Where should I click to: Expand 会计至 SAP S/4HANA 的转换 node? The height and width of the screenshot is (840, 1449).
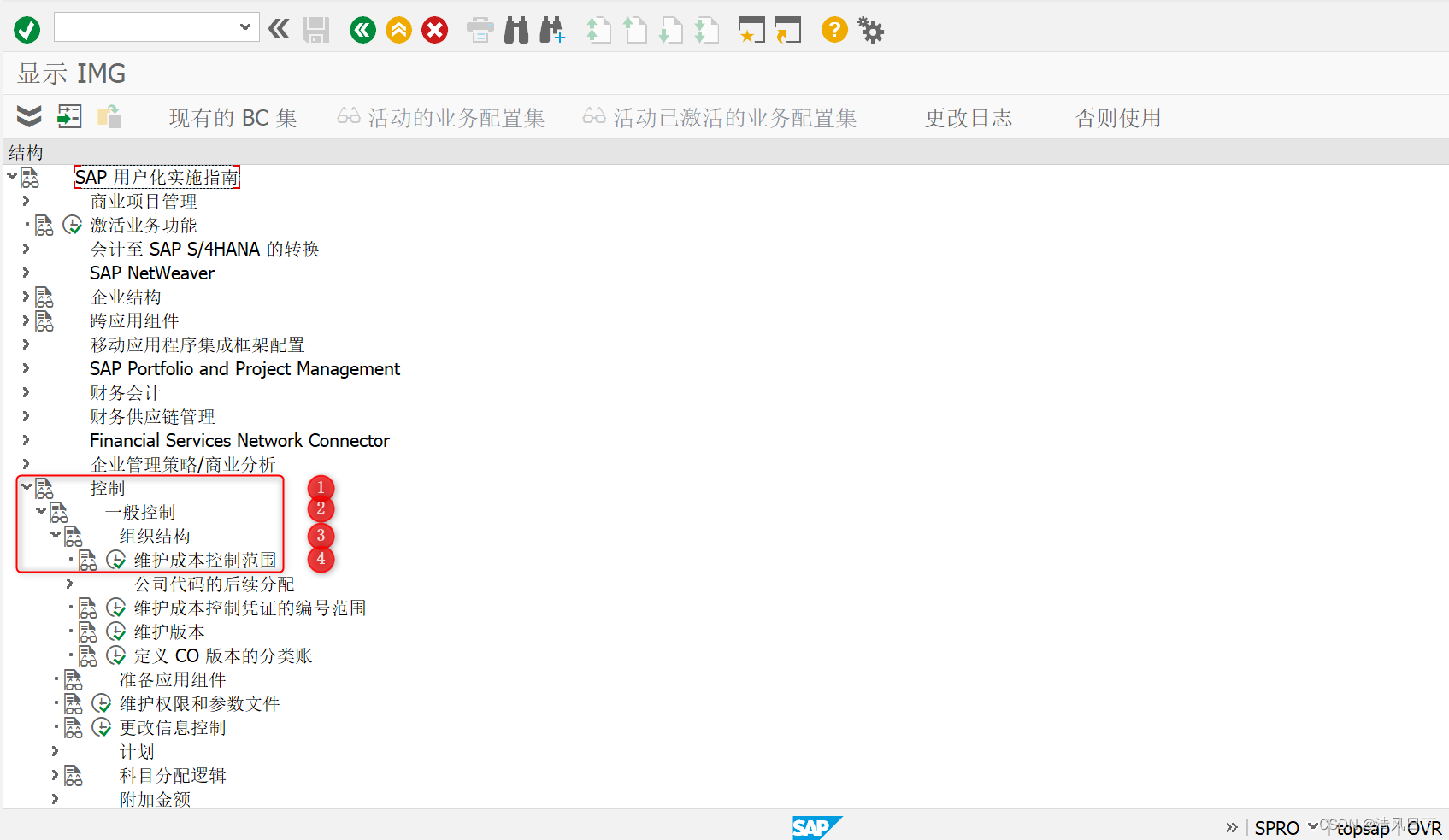(x=26, y=249)
